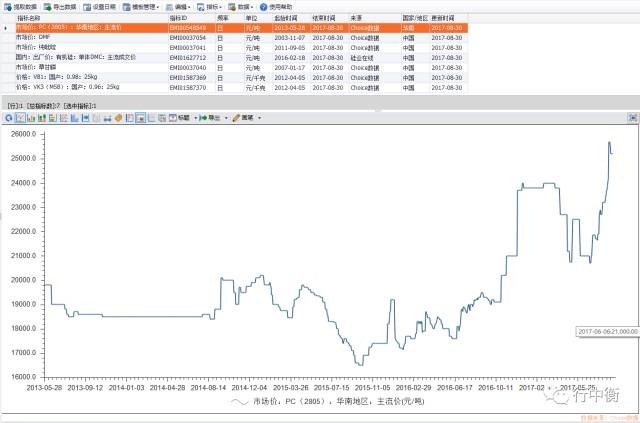The image size is (640, 423).
Task: Select the 市场价: DMF indicator row
Action: click(x=242, y=38)
